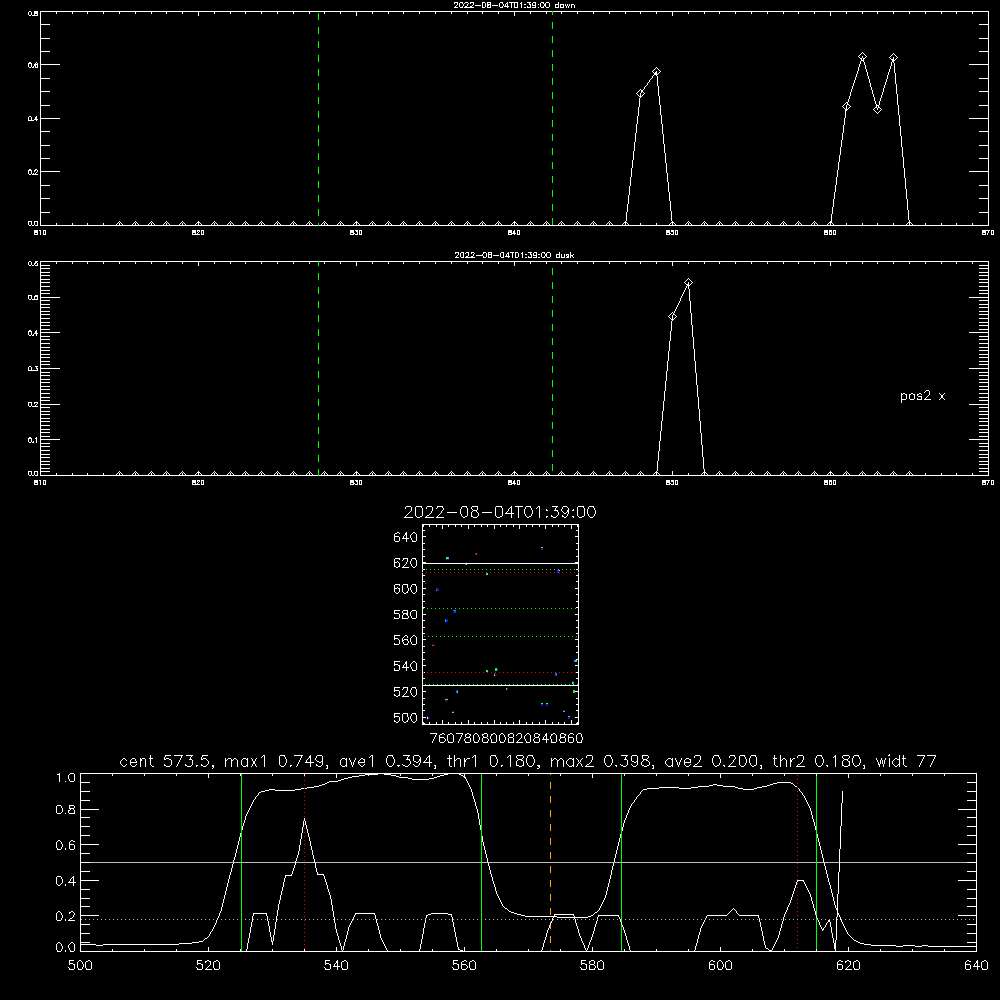This screenshot has width=1000, height=1000.
Task: Click the blue dotted threshold line in bottom plot
Action: tap(528, 920)
